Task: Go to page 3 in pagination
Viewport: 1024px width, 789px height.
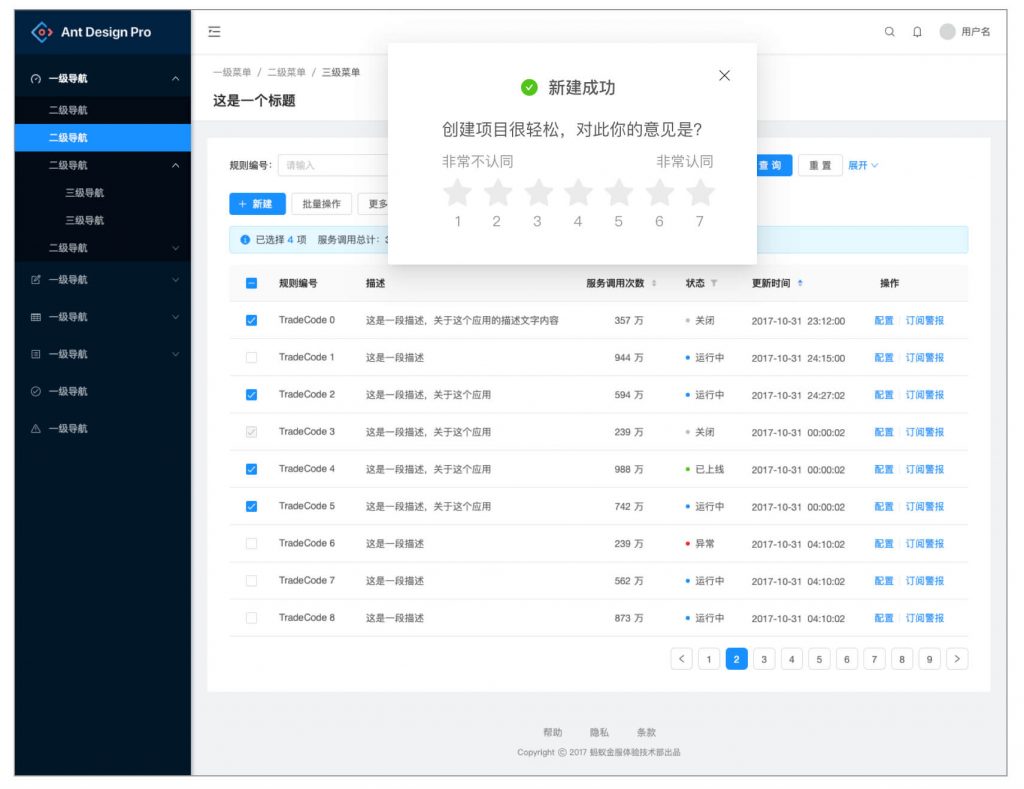Action: click(x=764, y=658)
